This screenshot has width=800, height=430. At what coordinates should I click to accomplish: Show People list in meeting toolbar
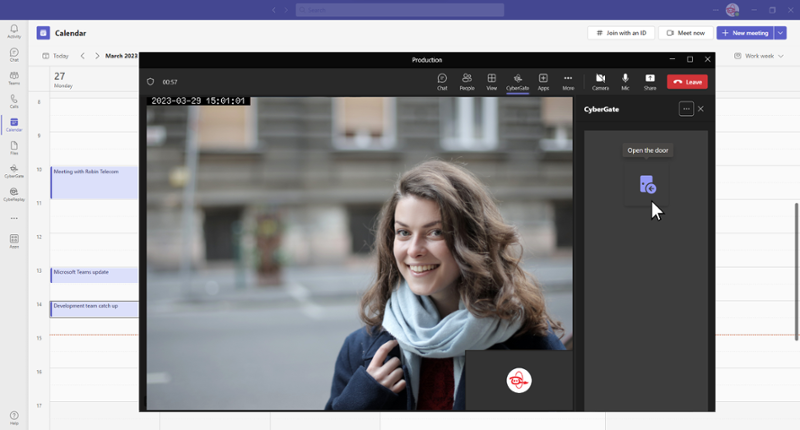coord(466,82)
